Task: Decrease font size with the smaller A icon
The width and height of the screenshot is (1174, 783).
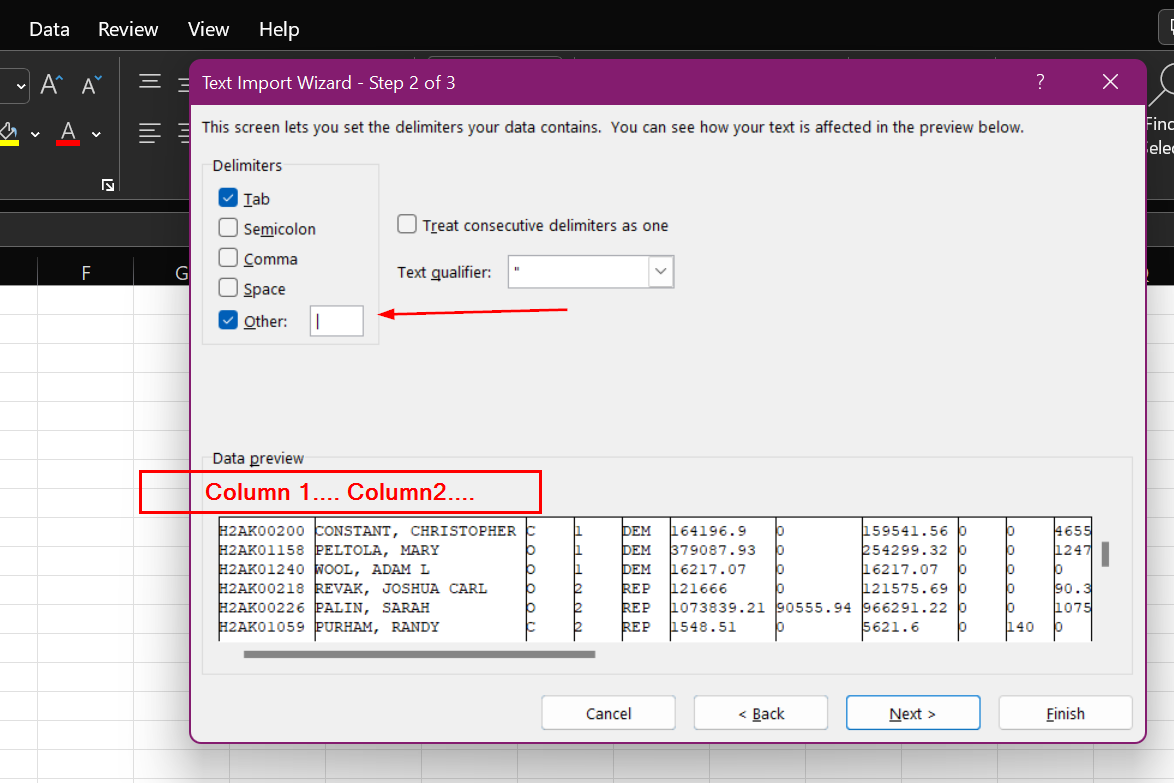Action: 91,85
